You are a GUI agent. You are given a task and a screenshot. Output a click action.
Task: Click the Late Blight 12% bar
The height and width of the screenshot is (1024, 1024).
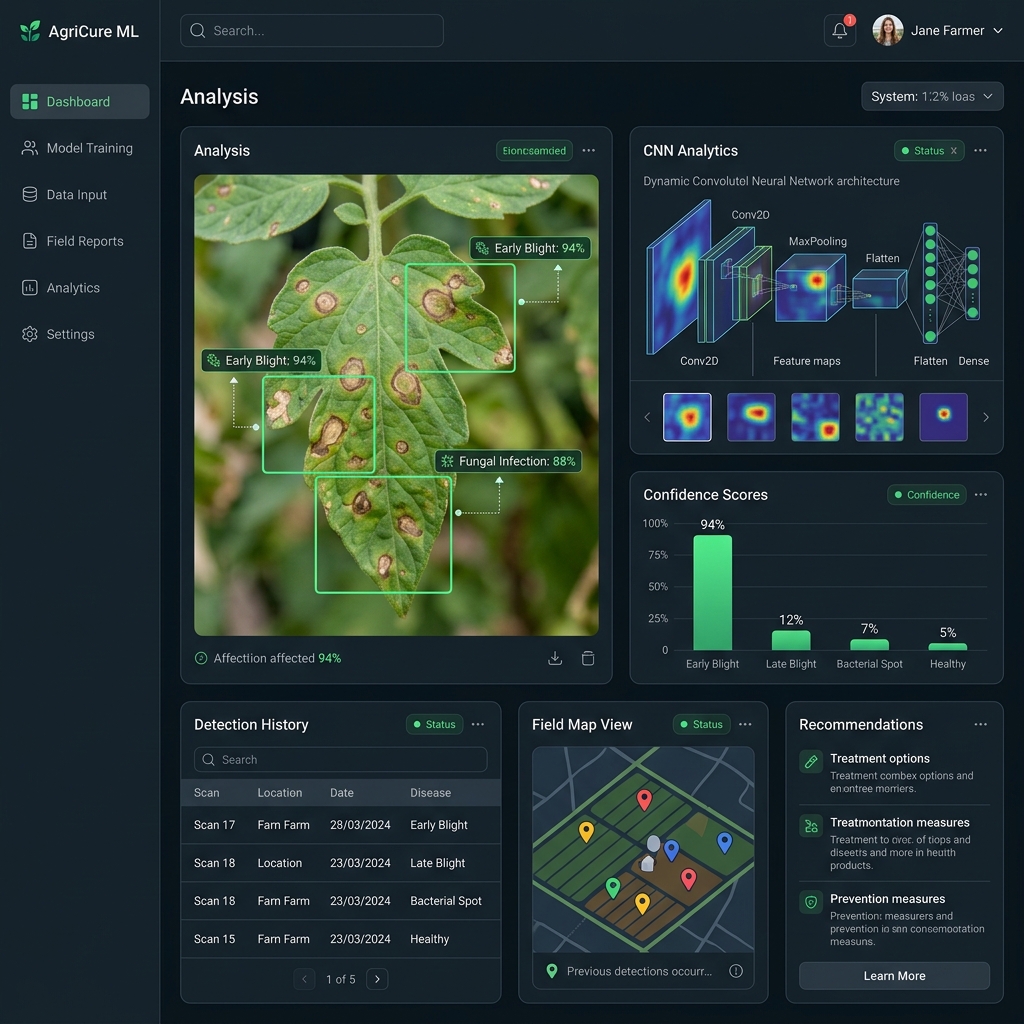[x=791, y=640]
